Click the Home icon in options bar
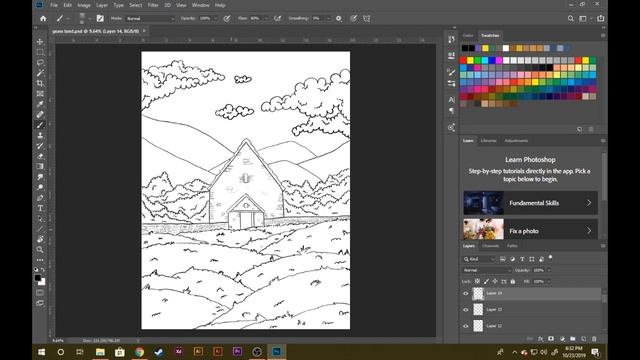This screenshot has height=360, width=640. [43, 18]
